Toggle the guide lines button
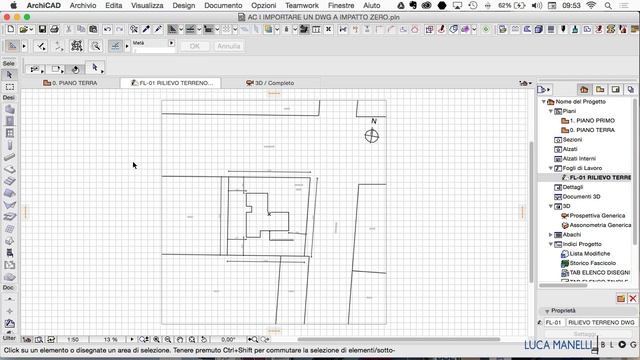 [12, 46]
